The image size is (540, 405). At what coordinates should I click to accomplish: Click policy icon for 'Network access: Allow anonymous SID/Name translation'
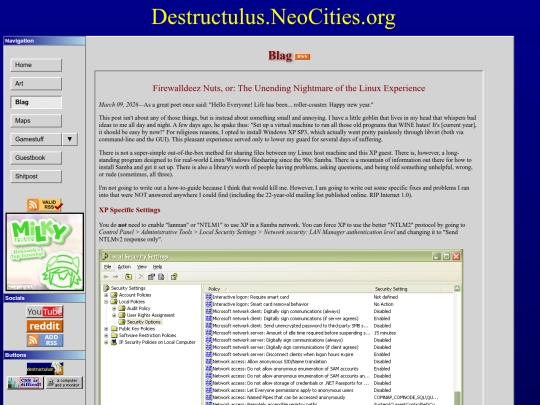209,362
